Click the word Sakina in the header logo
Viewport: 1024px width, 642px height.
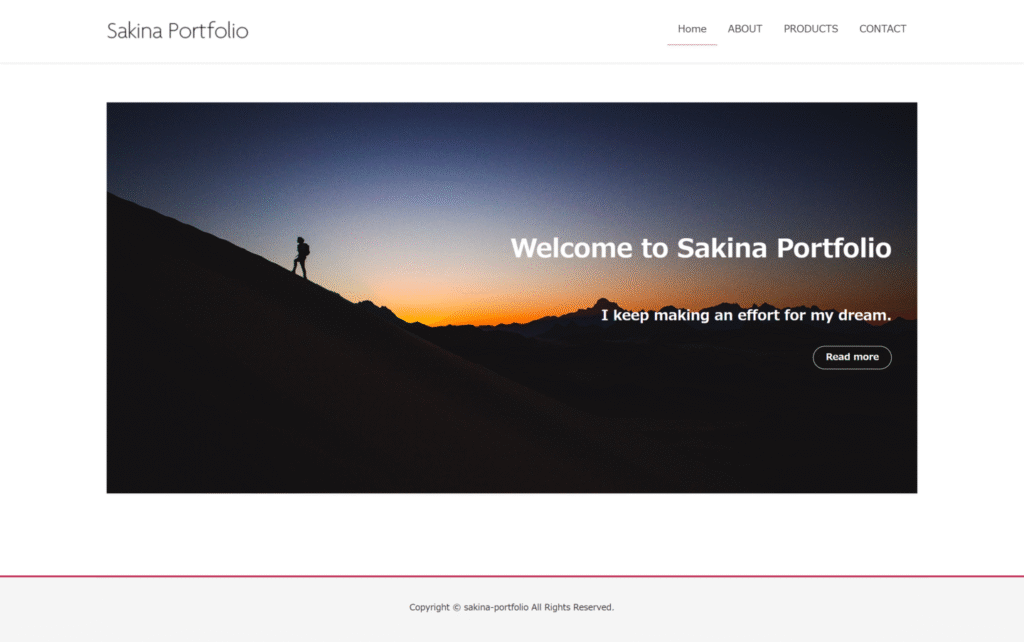[x=135, y=31]
